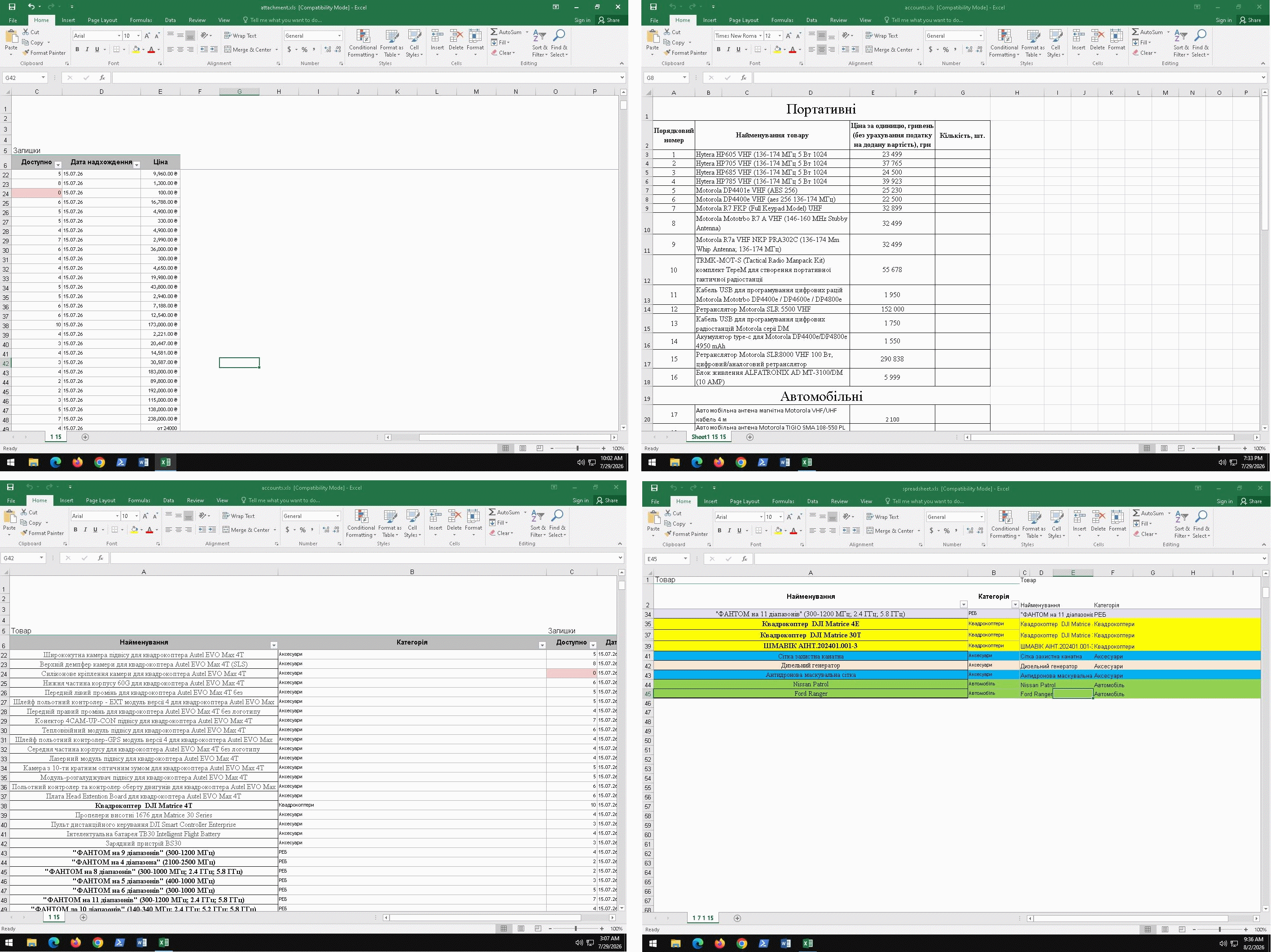Click Sign in within attachment.xls window
This screenshot has width=1271, height=952.
582,20
